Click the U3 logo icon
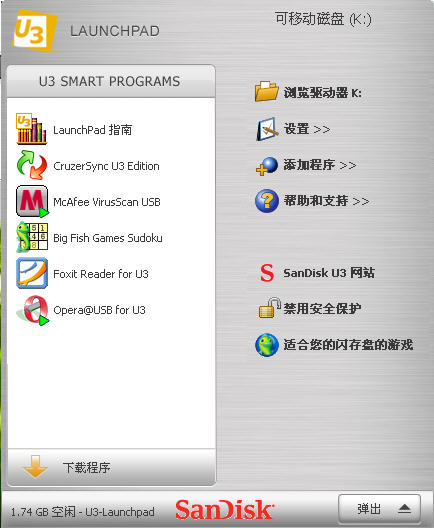434x528 pixels. point(35,30)
